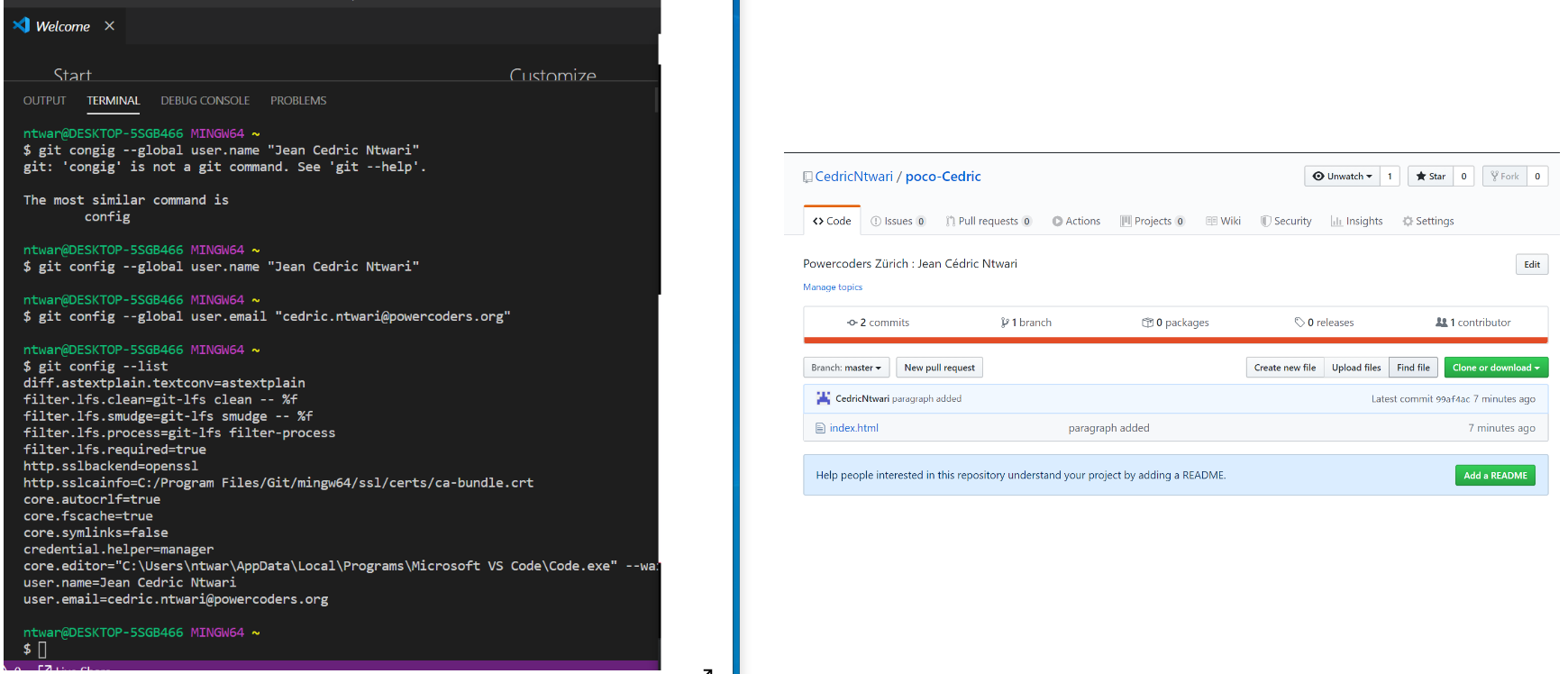The image size is (1568, 674).
Task: Open the index.html file
Action: coord(853,428)
